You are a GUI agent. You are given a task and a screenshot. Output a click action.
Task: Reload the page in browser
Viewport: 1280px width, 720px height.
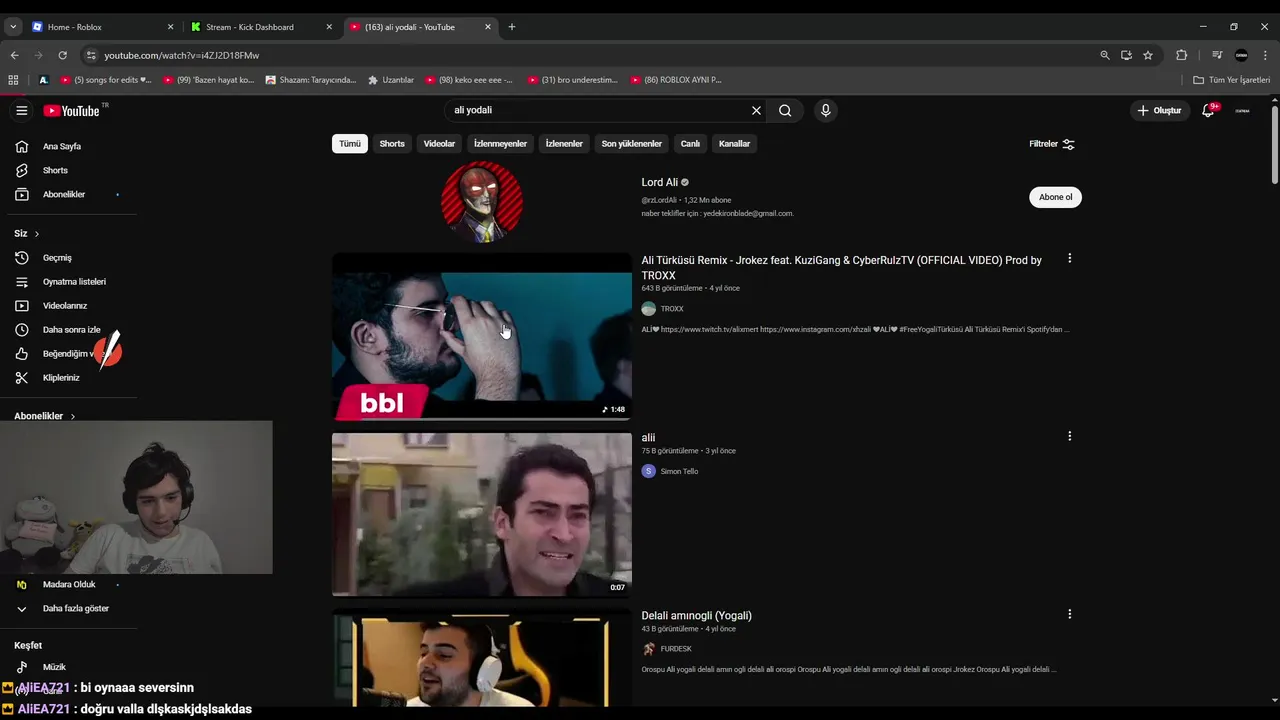[x=62, y=55]
